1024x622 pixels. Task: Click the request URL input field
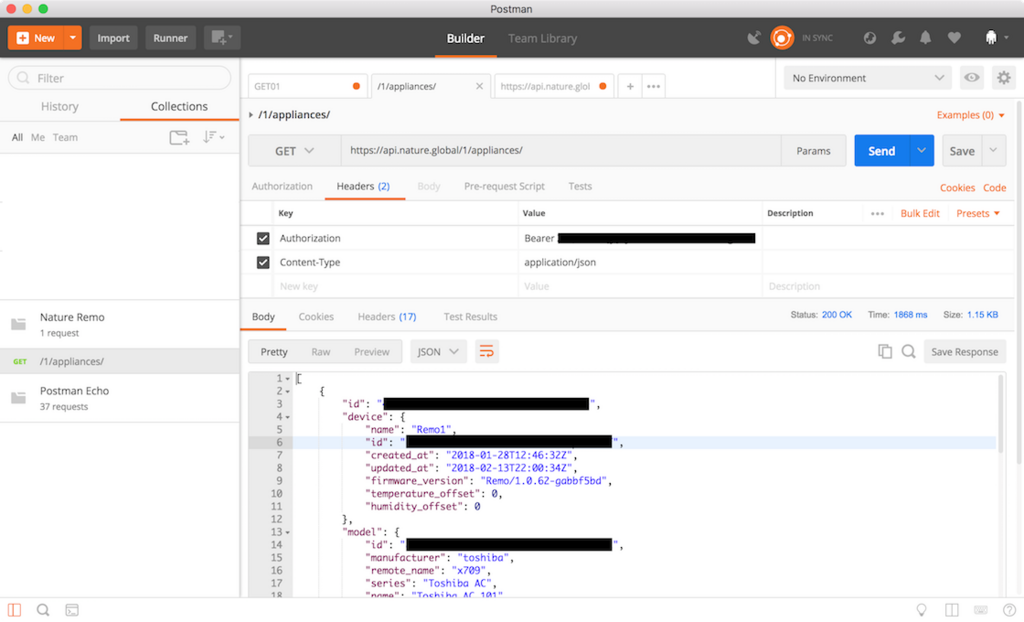click(x=561, y=151)
